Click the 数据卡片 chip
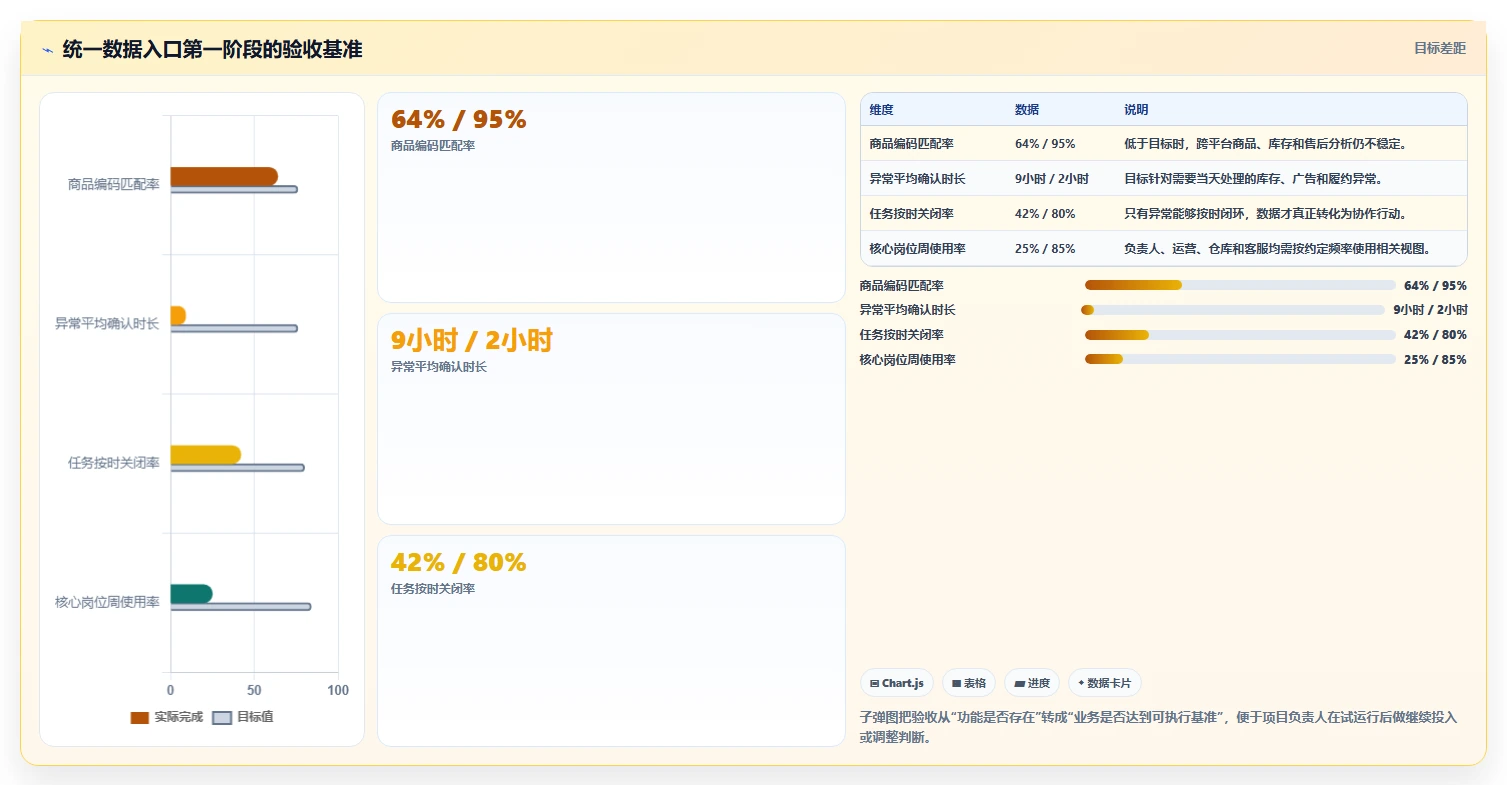 tap(1105, 683)
